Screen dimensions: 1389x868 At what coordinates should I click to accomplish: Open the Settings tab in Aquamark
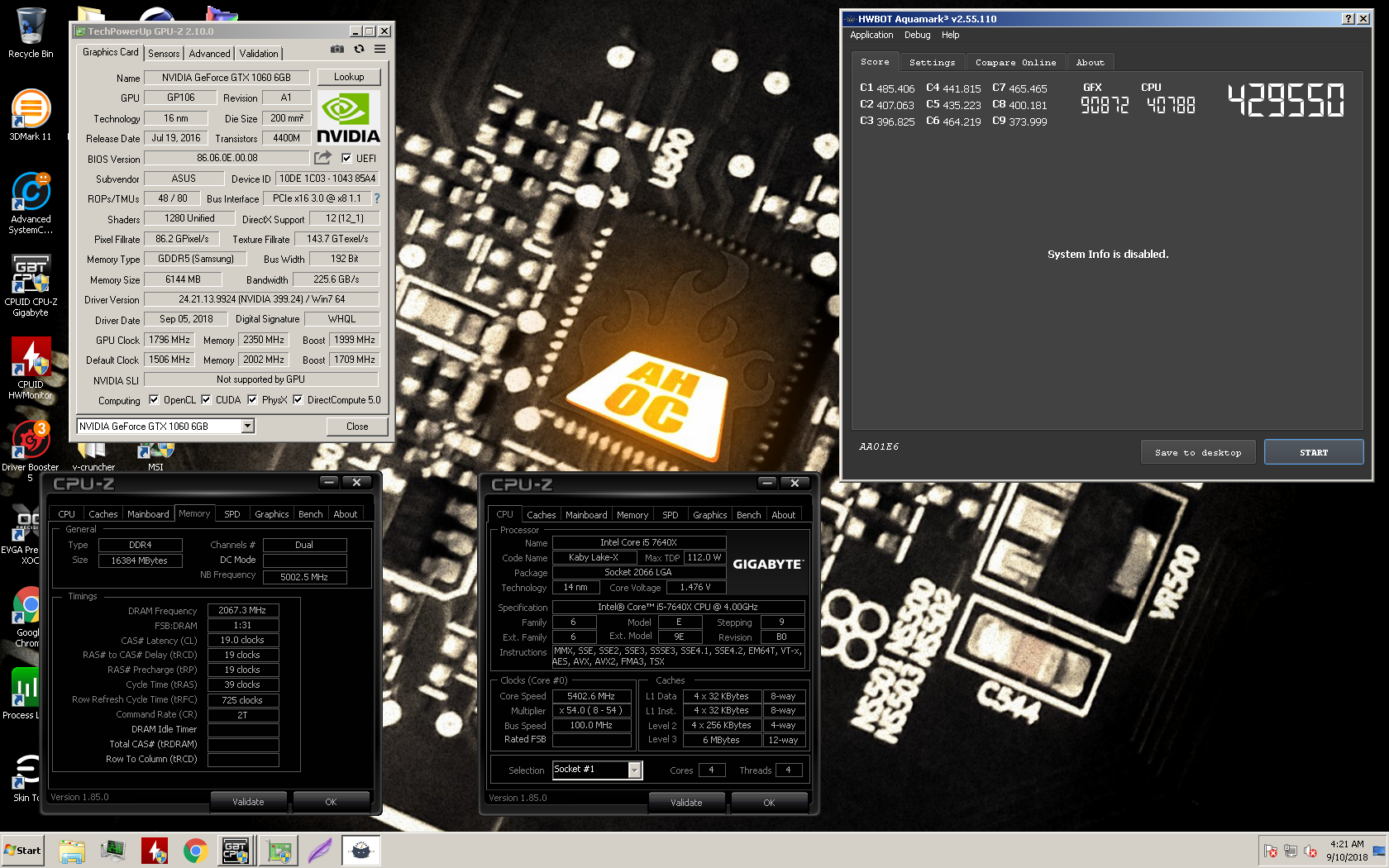932,62
